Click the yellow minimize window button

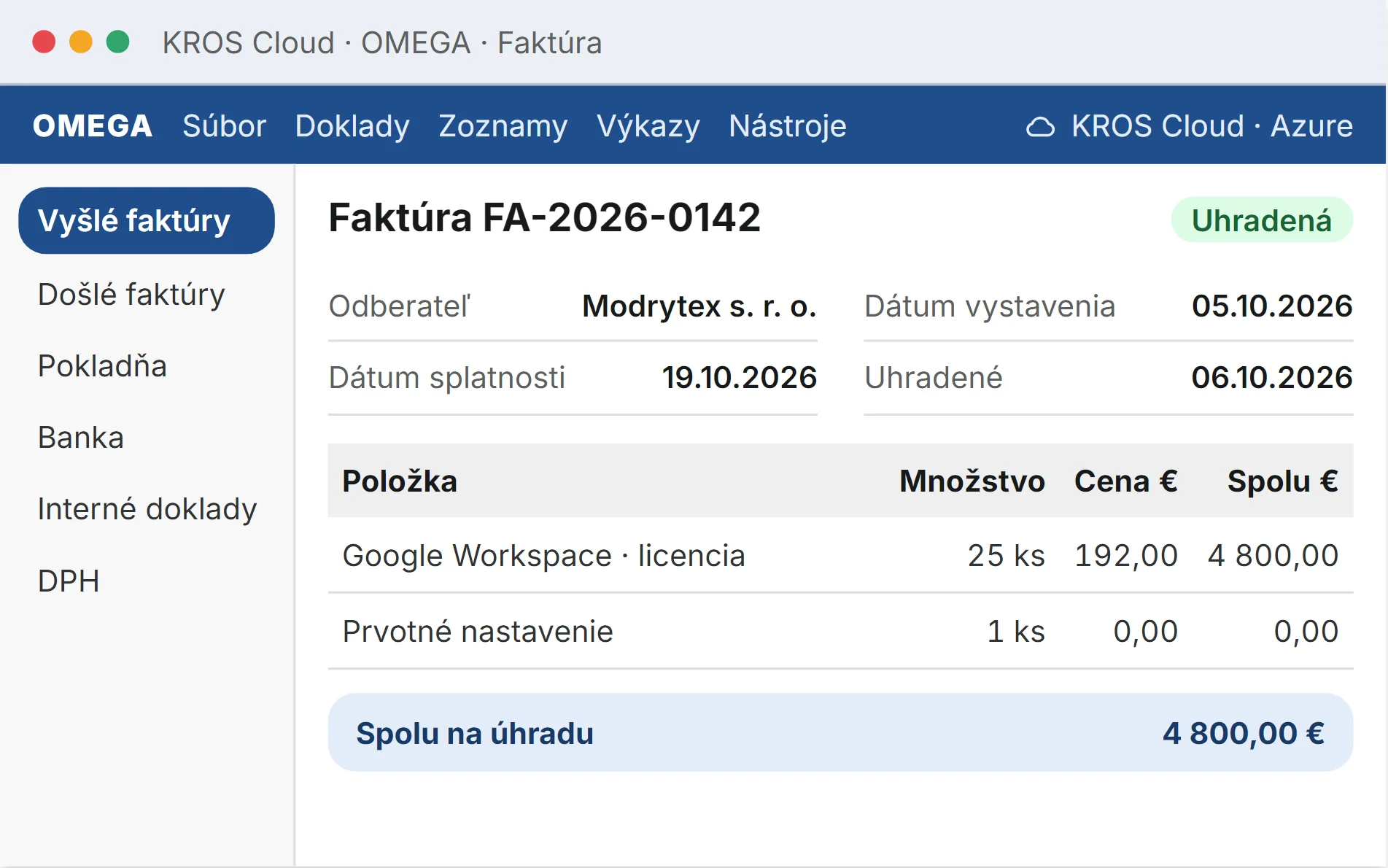coord(81,42)
